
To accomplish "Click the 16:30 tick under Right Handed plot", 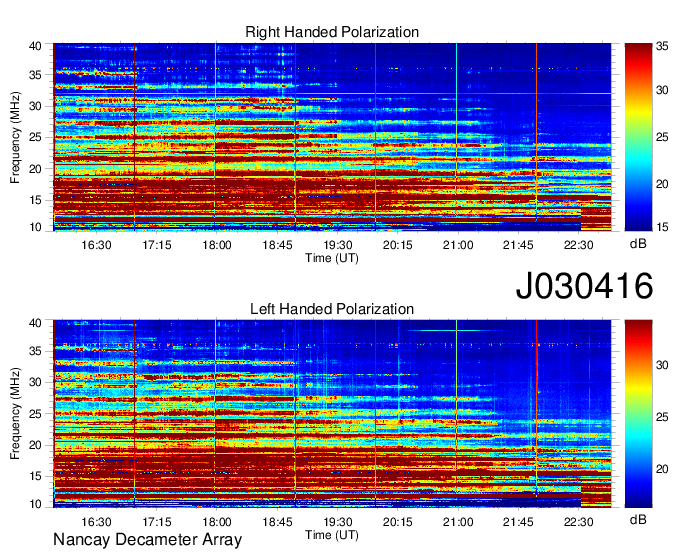I will 96,245.
